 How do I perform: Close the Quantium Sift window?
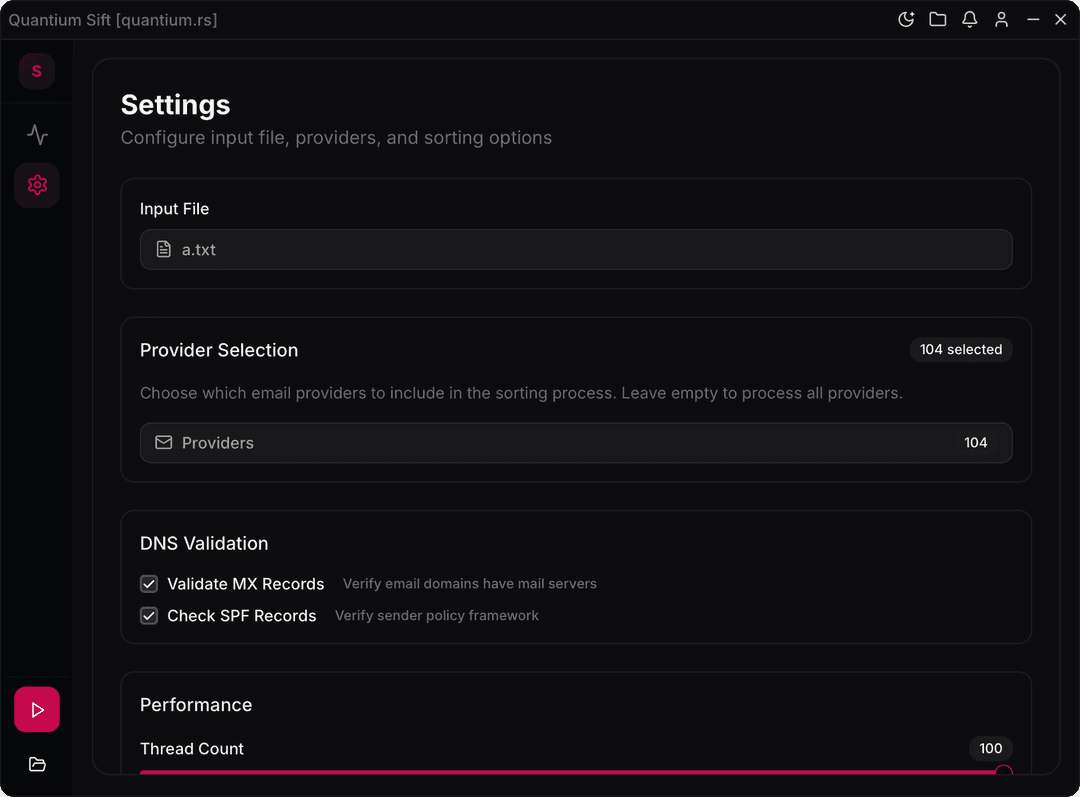point(1061,19)
